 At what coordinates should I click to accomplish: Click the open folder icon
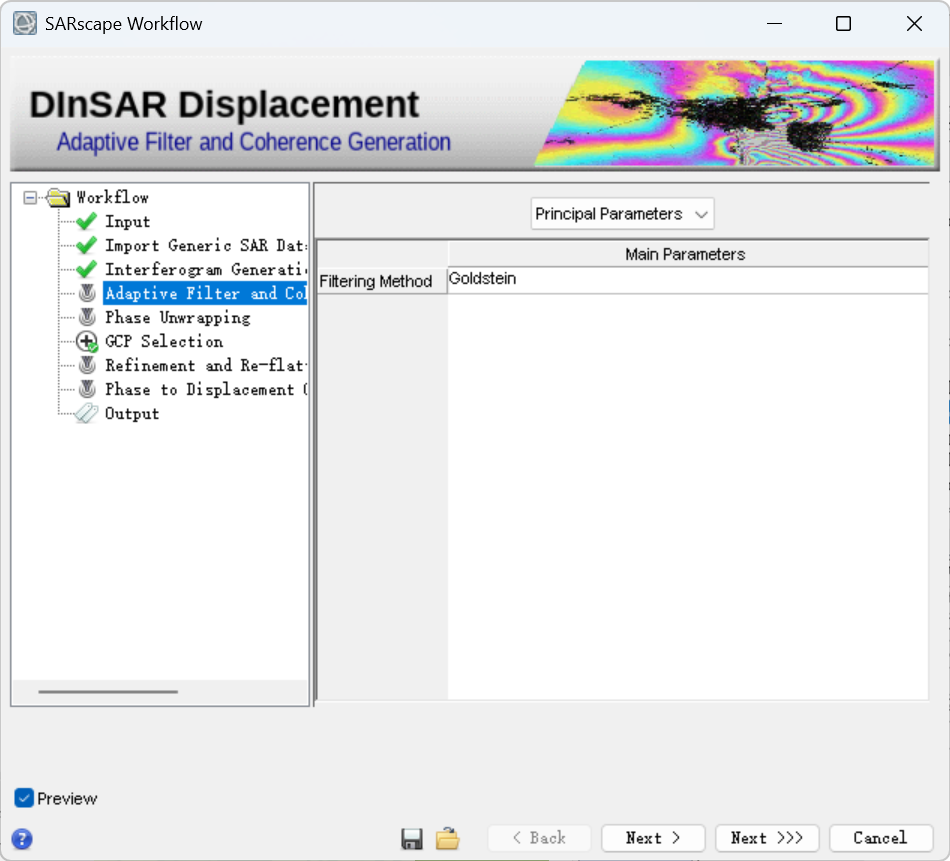[448, 838]
